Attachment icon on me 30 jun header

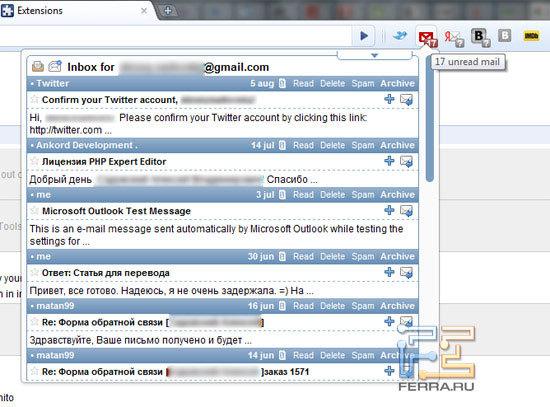[x=282, y=256]
